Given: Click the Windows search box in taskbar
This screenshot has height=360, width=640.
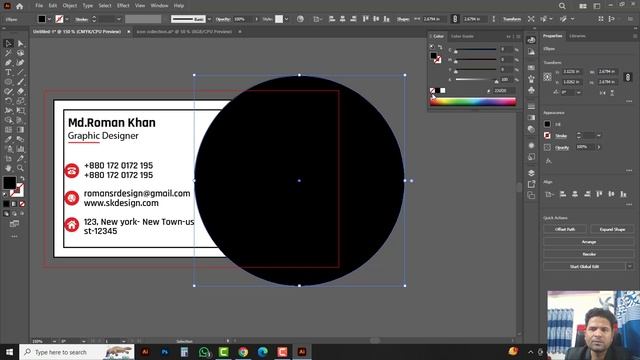Looking at the screenshot, I should pos(77,352).
